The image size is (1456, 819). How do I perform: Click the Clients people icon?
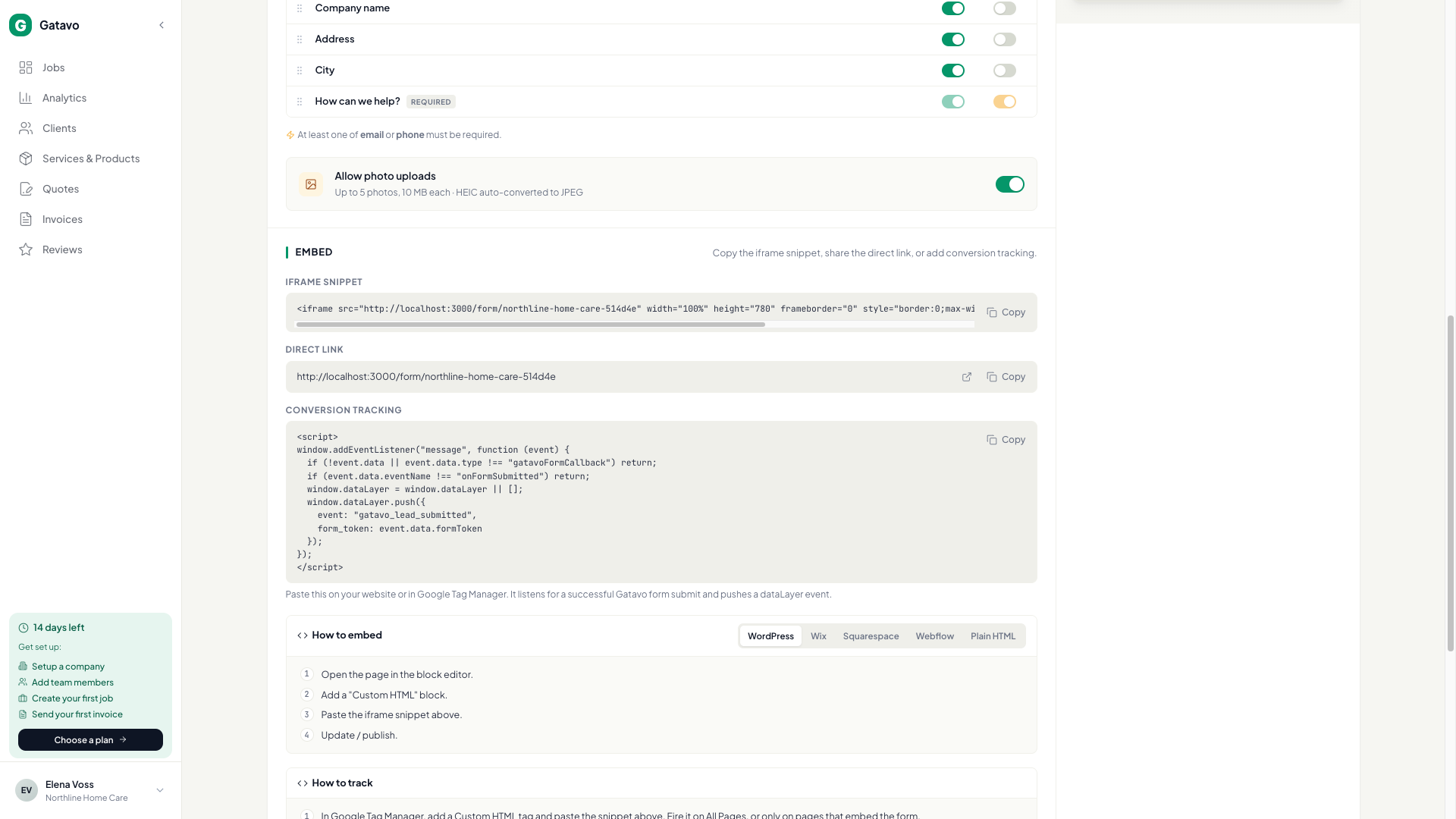[26, 128]
